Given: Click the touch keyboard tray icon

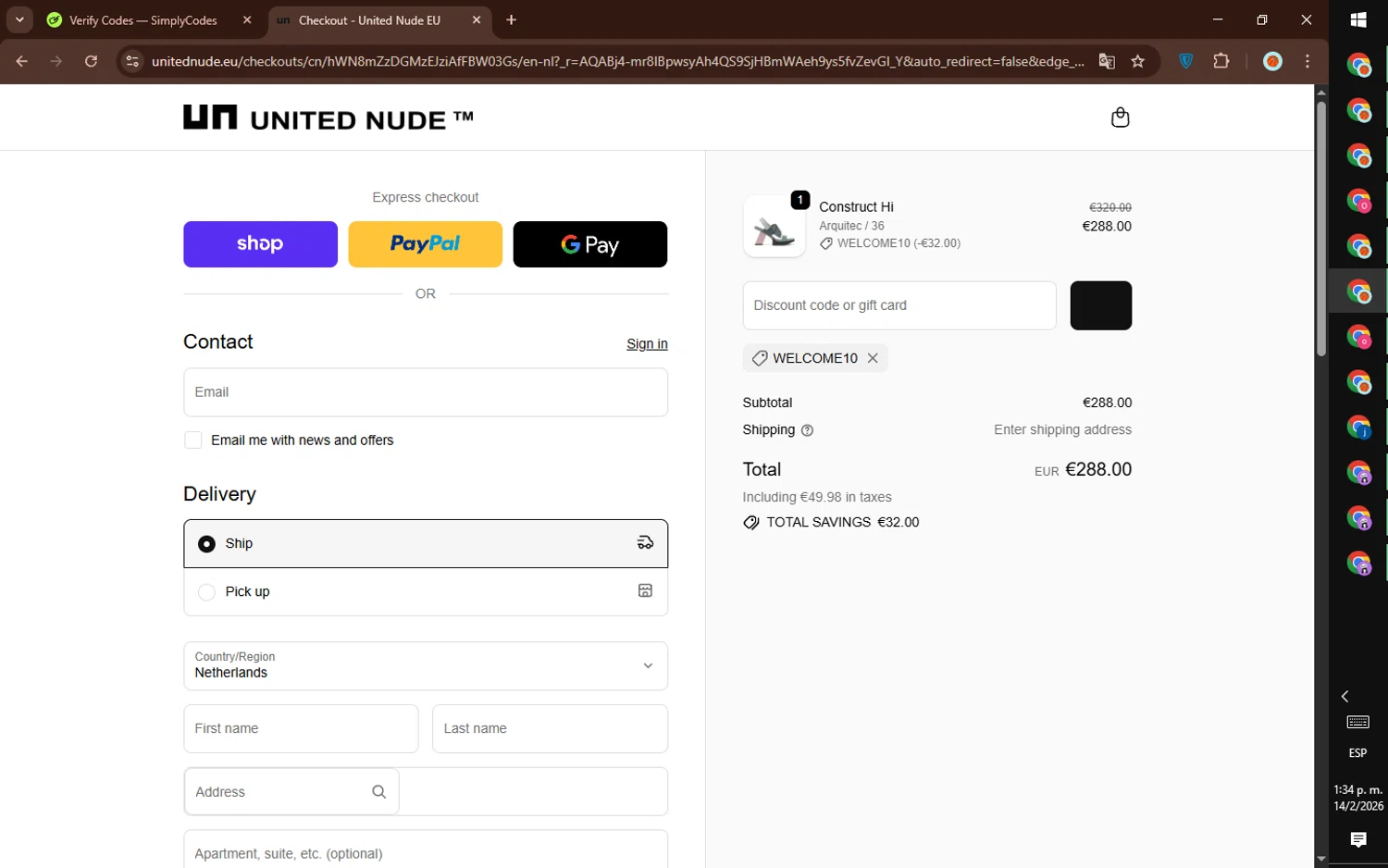Looking at the screenshot, I should pos(1358,722).
